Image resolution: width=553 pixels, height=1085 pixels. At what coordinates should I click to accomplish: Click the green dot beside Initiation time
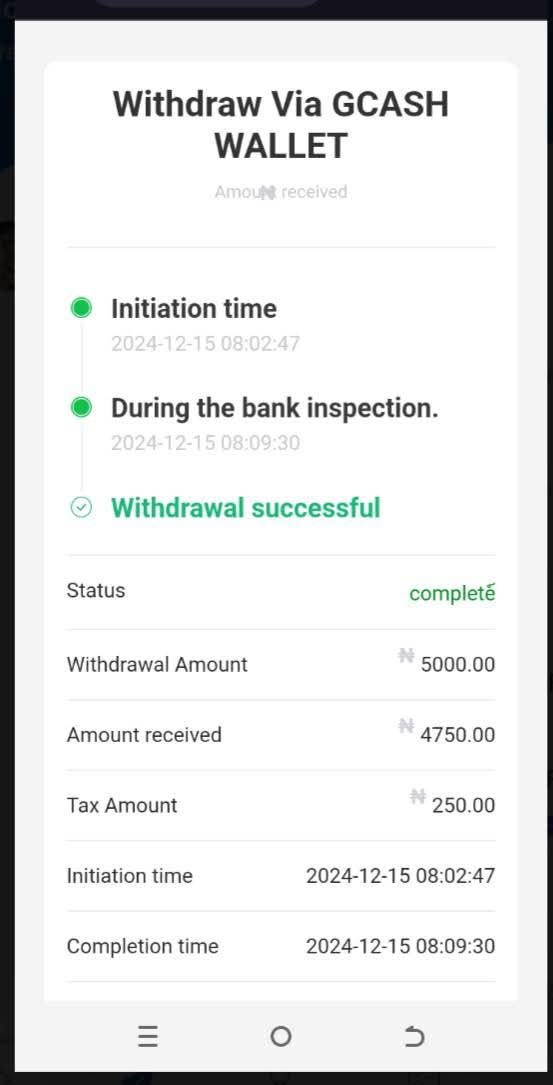click(81, 308)
